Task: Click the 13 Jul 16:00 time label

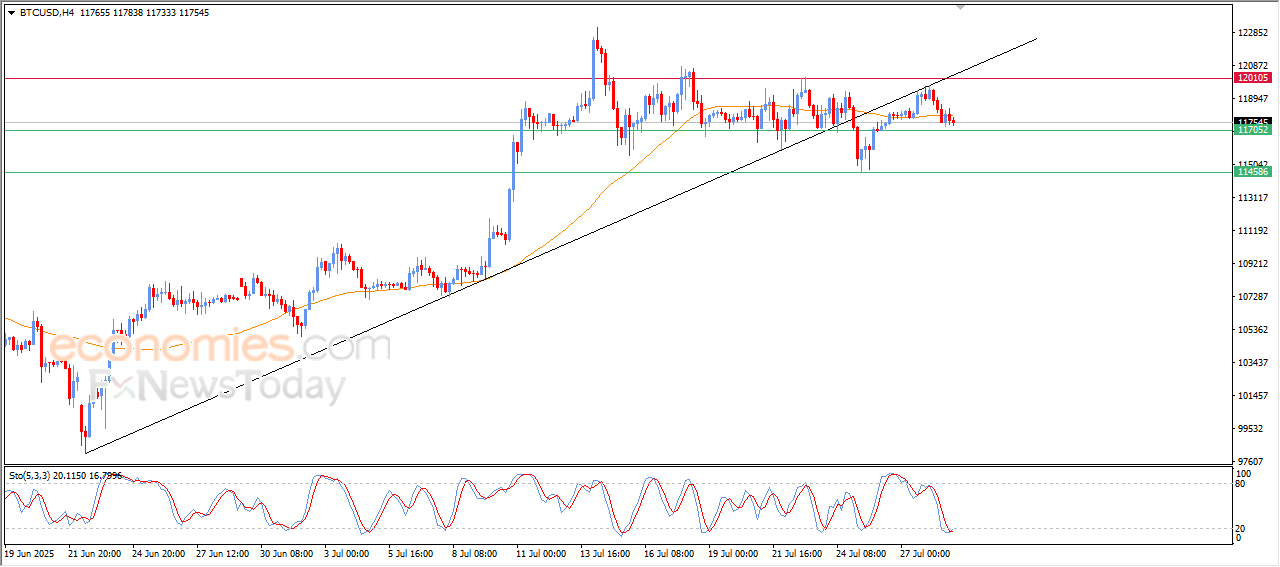Action: click(x=607, y=553)
